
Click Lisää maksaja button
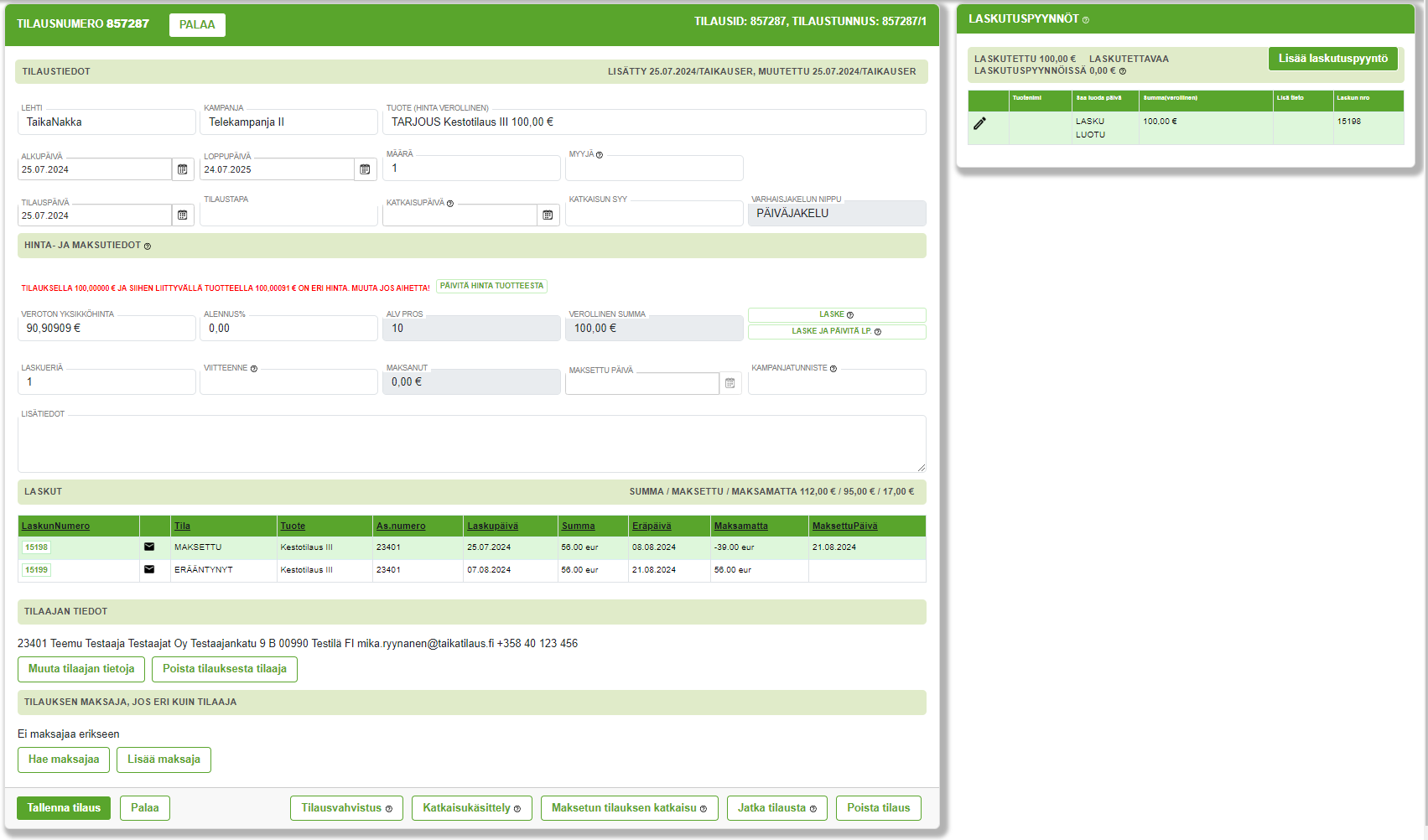[x=164, y=760]
